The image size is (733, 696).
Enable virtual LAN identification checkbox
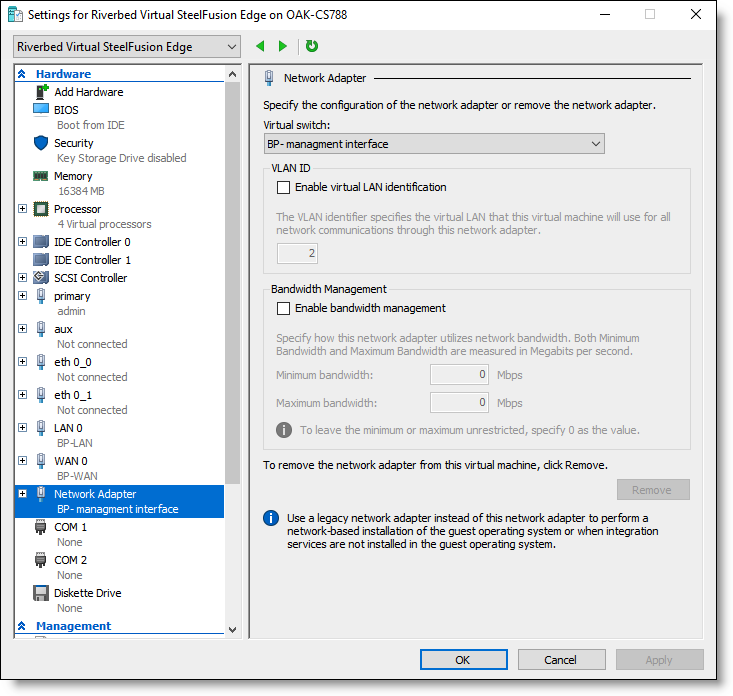[283, 187]
